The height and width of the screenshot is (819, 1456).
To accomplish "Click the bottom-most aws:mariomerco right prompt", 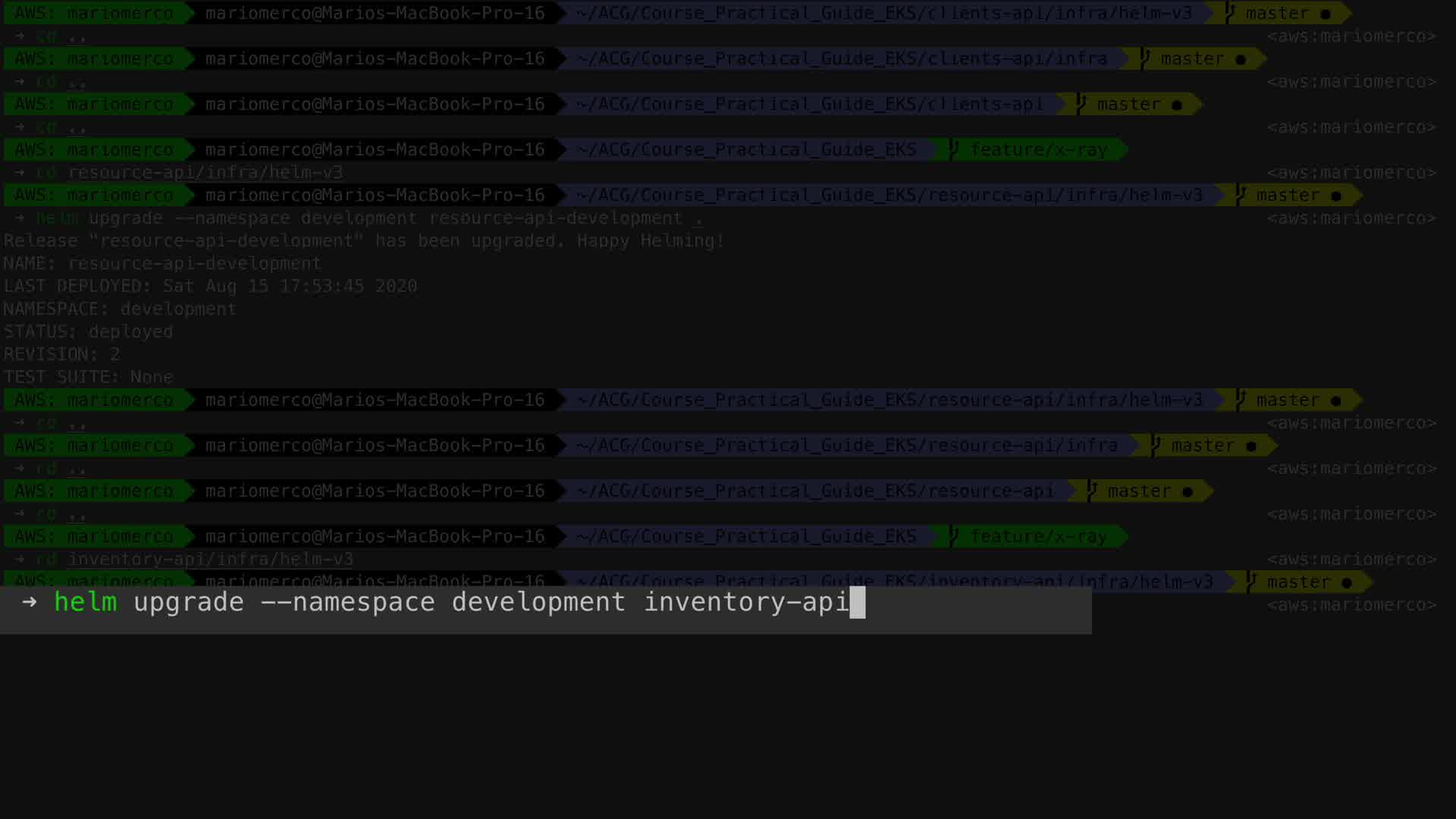I will click(x=1351, y=605).
